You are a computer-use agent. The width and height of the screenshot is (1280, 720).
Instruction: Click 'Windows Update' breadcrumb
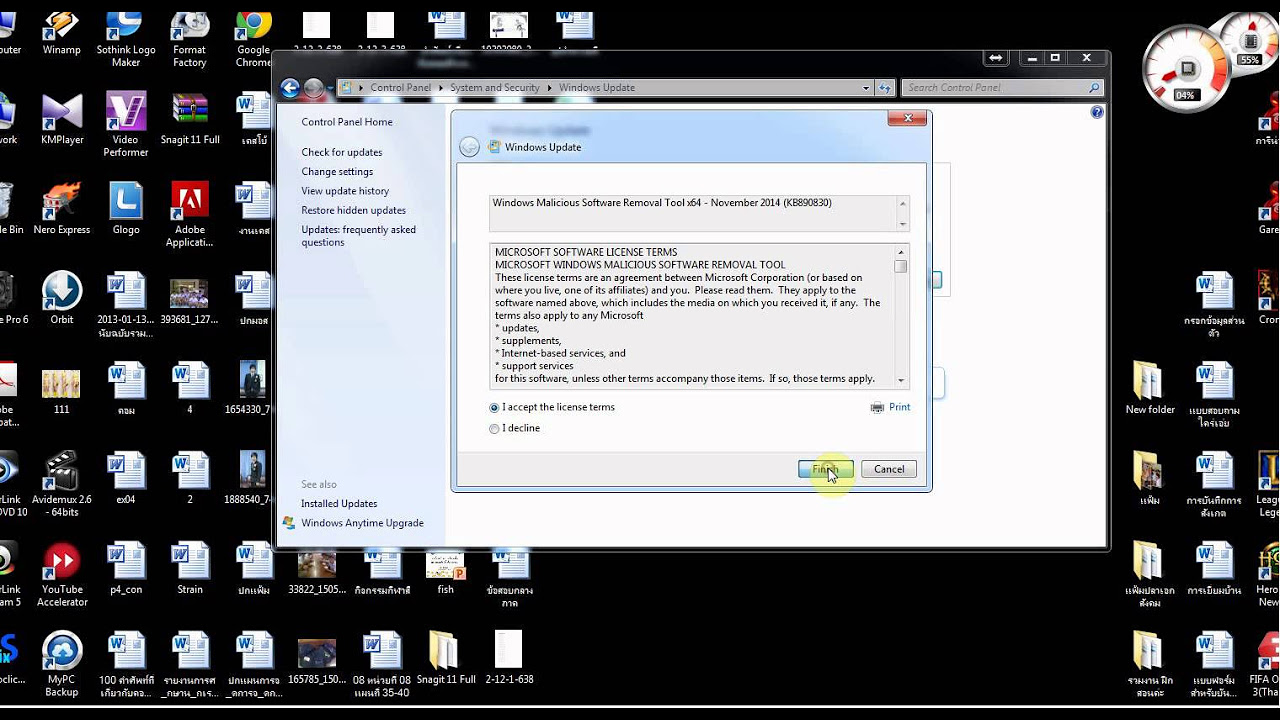click(x=597, y=88)
